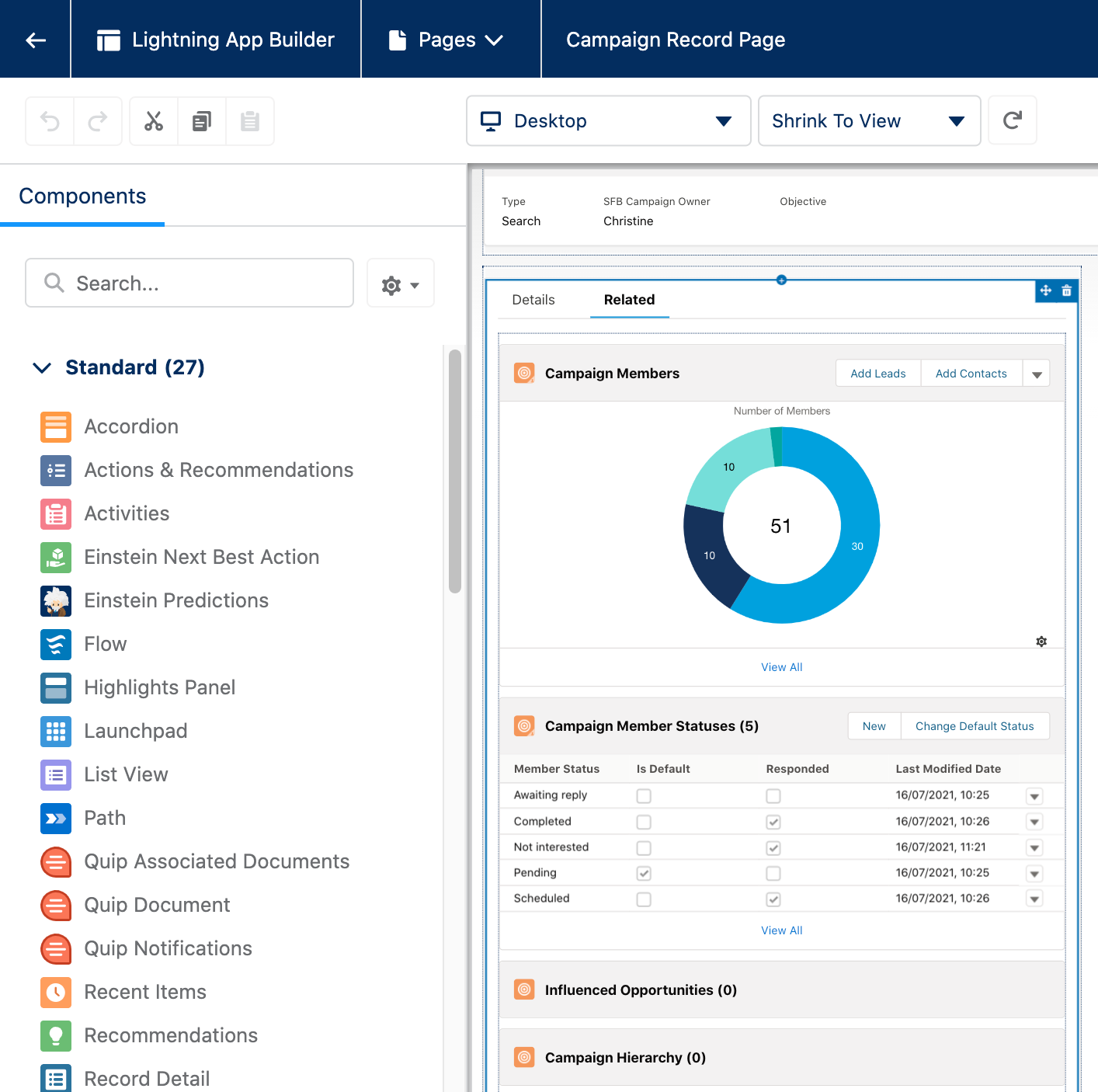The height and width of the screenshot is (1092, 1098).
Task: Click the copy icon in toolbar
Action: click(x=202, y=121)
